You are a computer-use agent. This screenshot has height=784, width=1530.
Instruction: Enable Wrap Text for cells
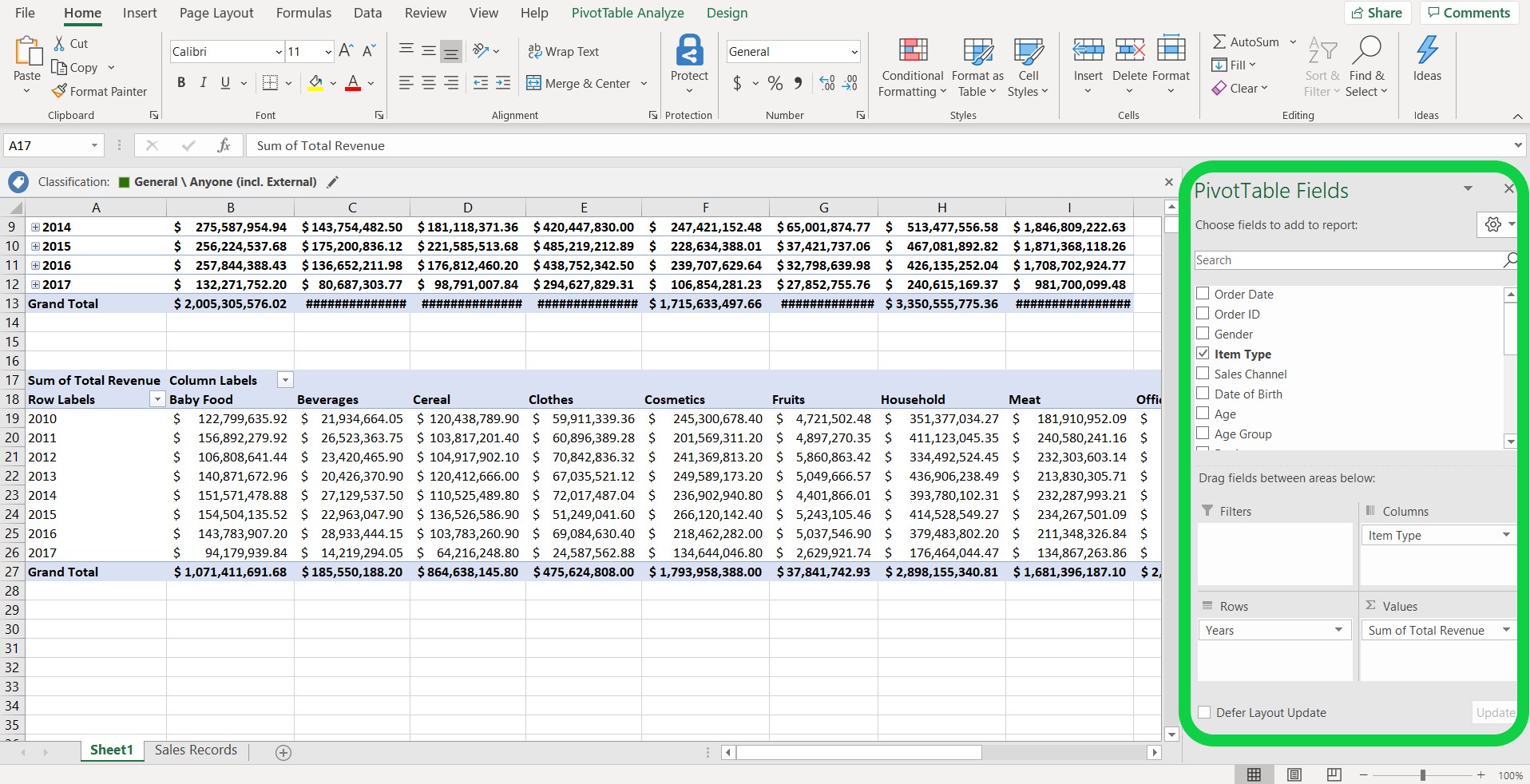coord(563,50)
